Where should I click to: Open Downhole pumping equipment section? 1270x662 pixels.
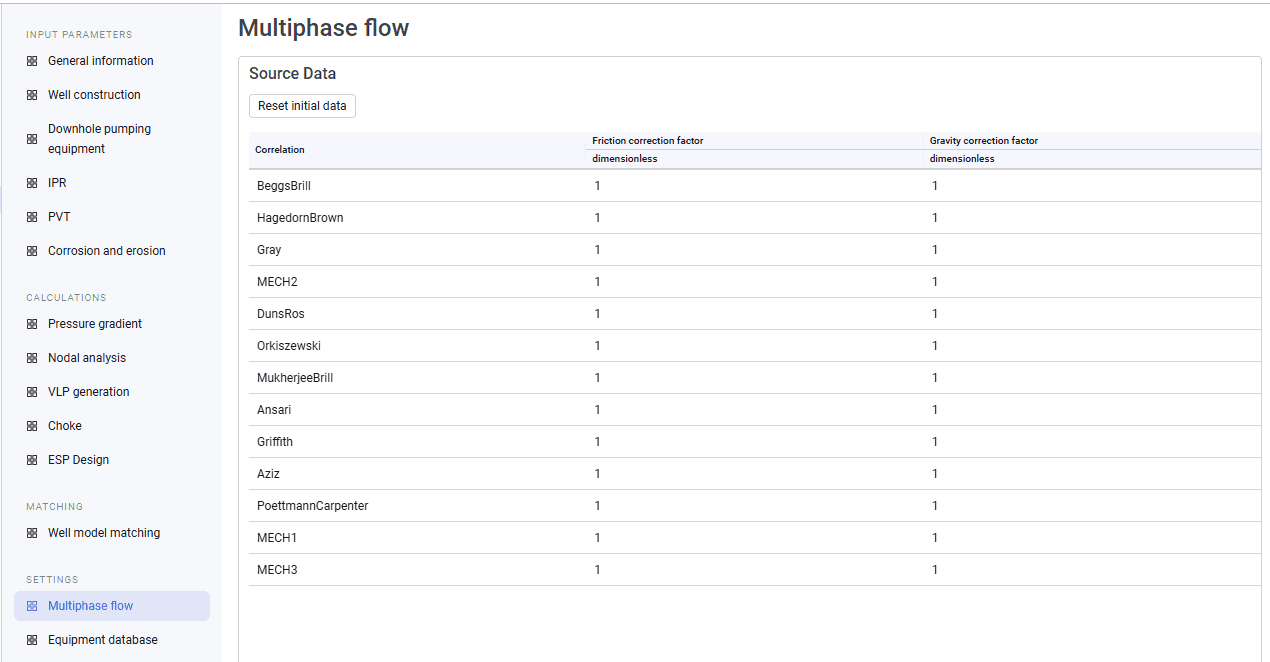tap(112, 139)
